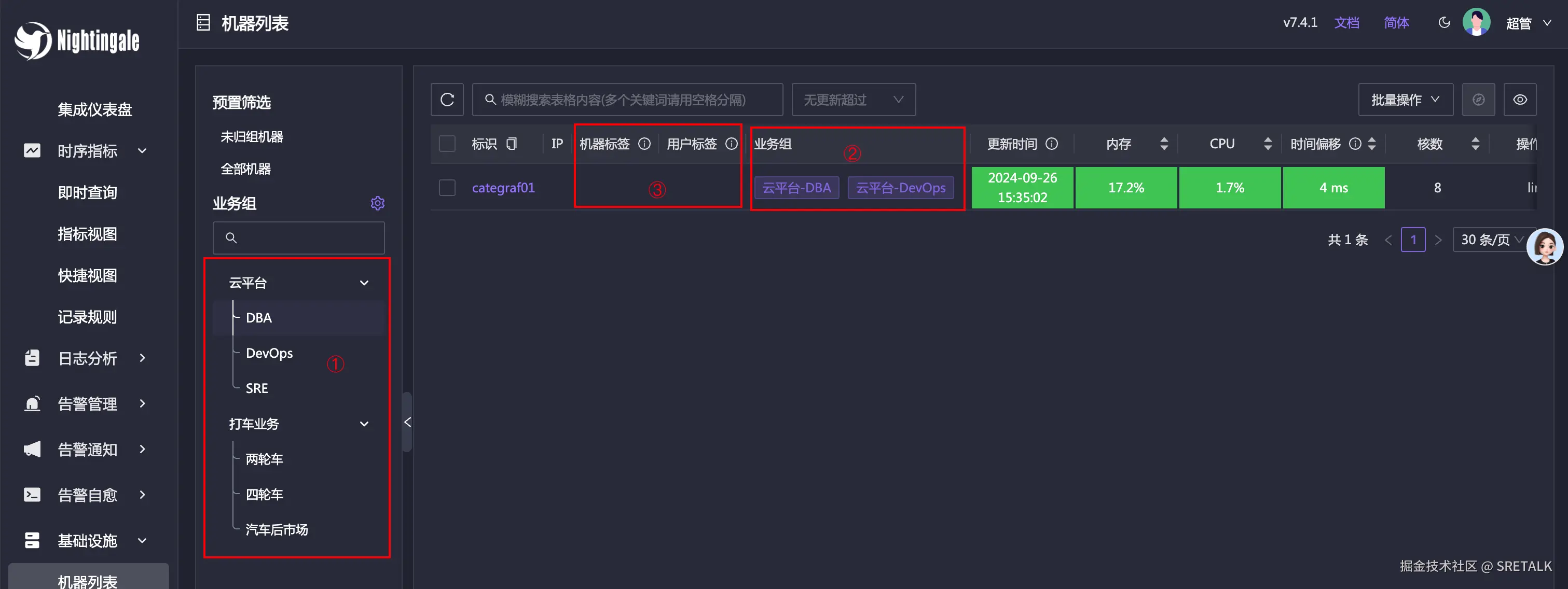Click the green CPU 1.7% cell

point(1230,188)
